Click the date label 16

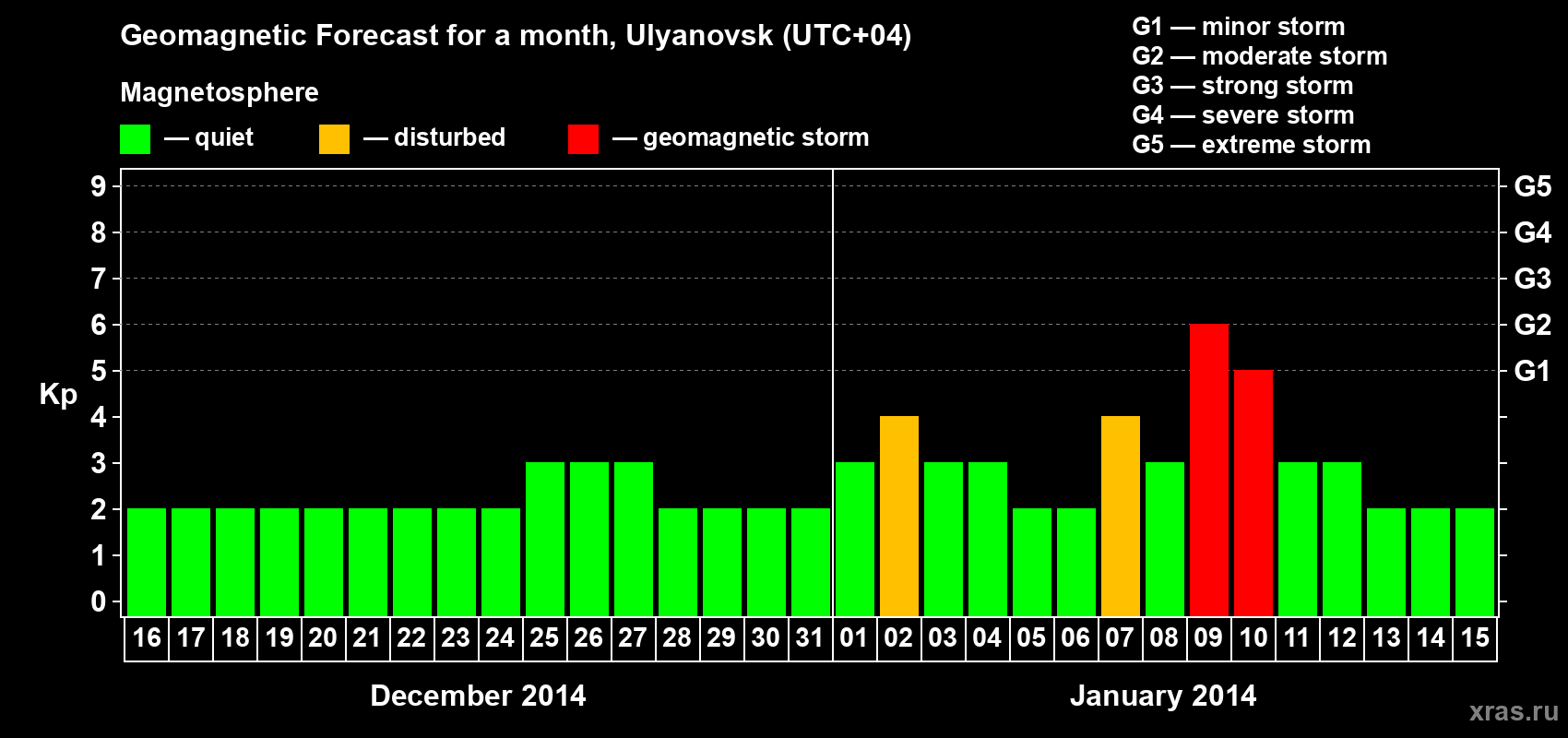(x=147, y=638)
